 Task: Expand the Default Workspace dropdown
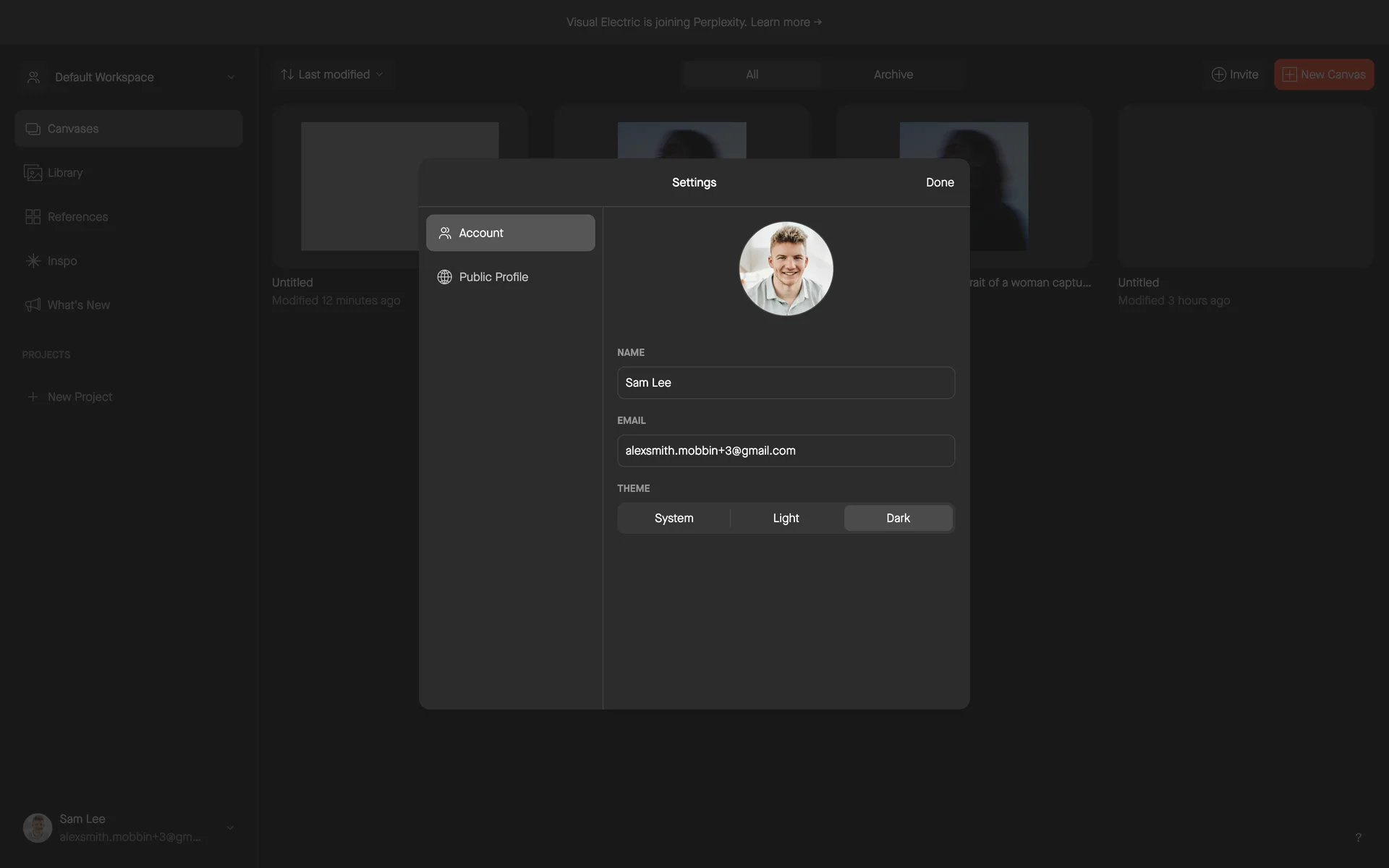coord(230,77)
